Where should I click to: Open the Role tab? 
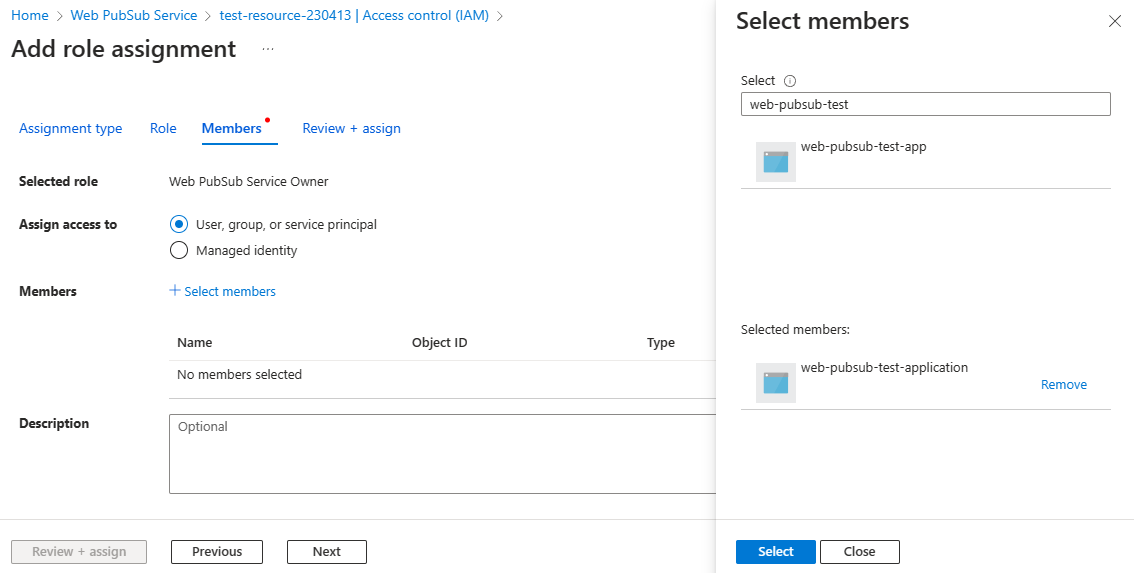[163, 128]
